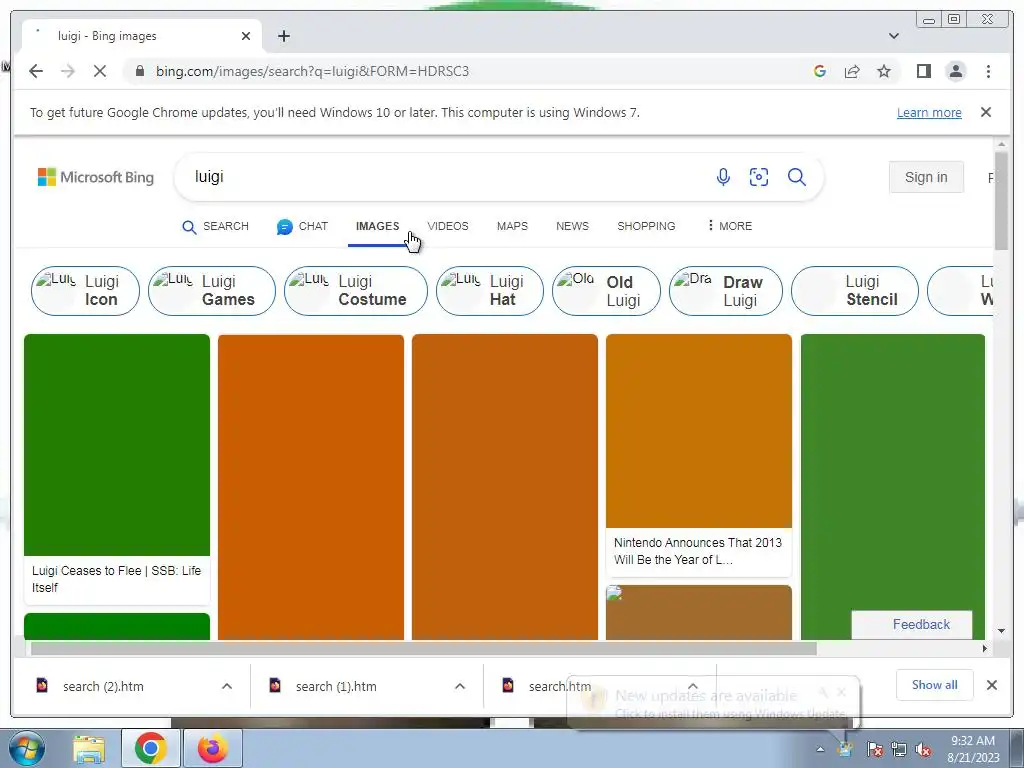The width and height of the screenshot is (1024, 768).
Task: Open the Luigi Ceases to Flee thumbnail
Action: click(x=117, y=445)
